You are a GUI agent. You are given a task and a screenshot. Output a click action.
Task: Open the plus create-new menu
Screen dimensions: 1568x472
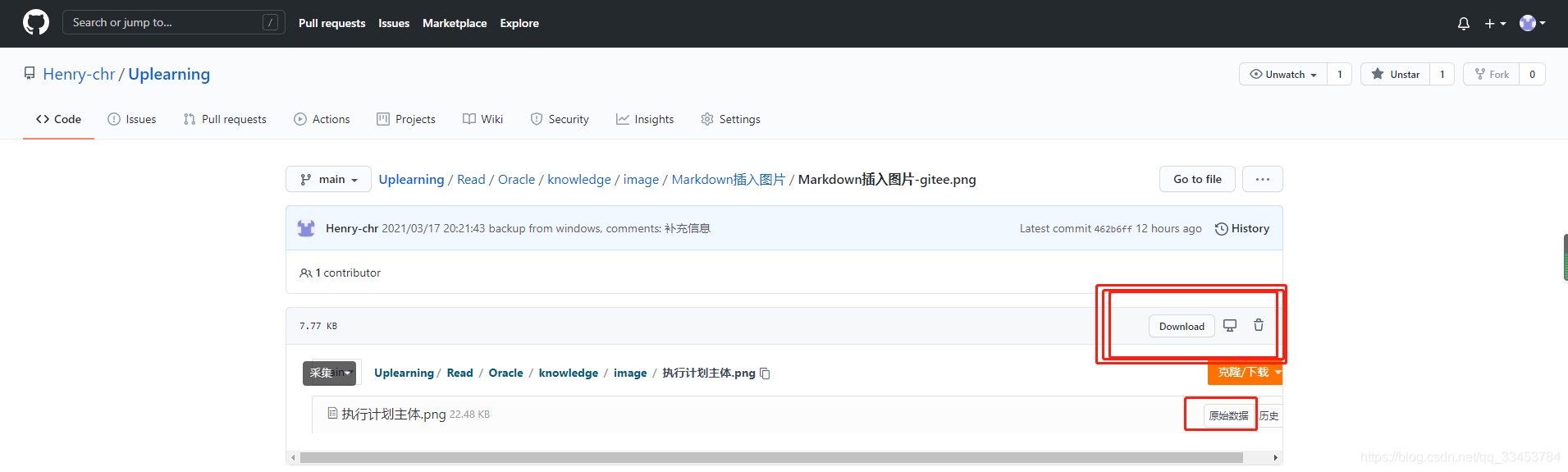[1495, 24]
